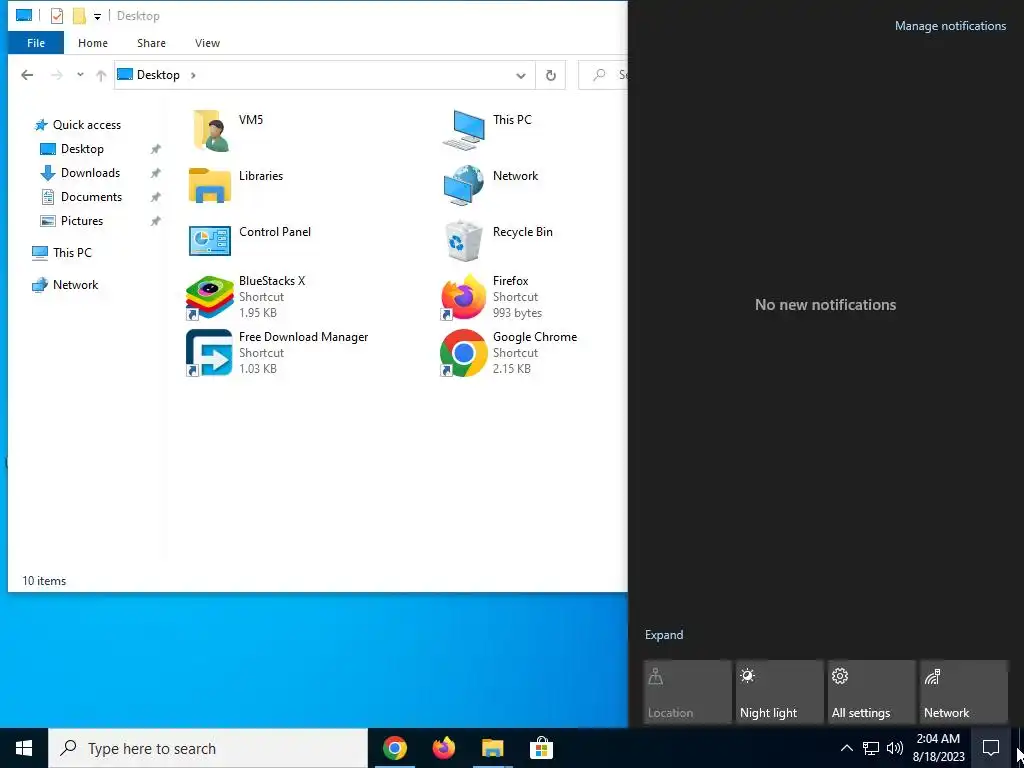The image size is (1024, 768).
Task: Select the Libraries folder icon
Action: (210, 185)
